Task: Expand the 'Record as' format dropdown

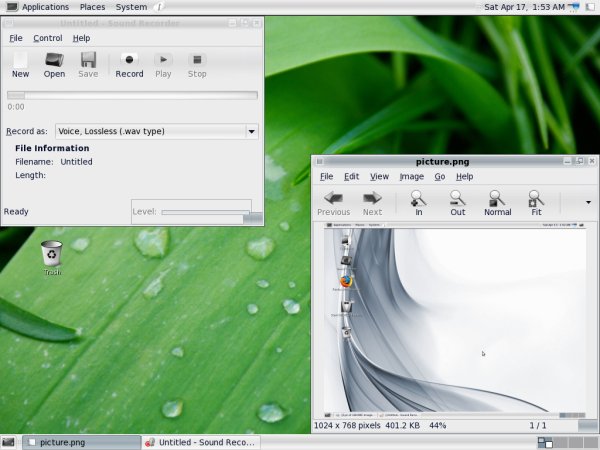Action: point(251,131)
